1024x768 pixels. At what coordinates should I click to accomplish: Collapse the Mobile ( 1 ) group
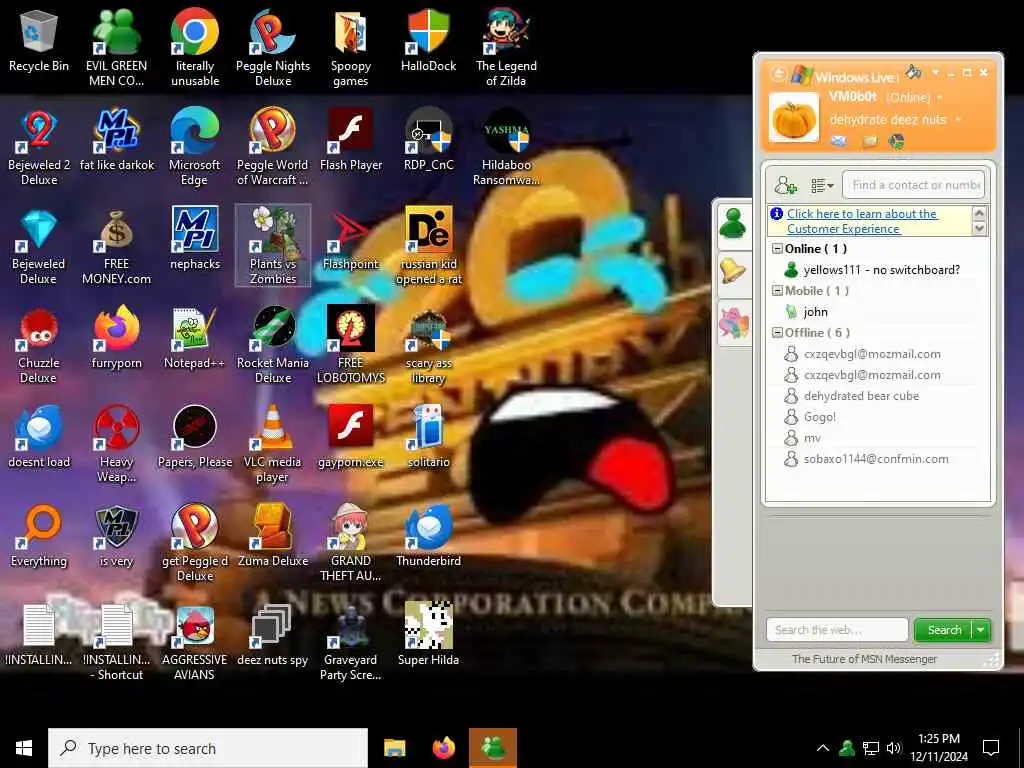click(777, 291)
